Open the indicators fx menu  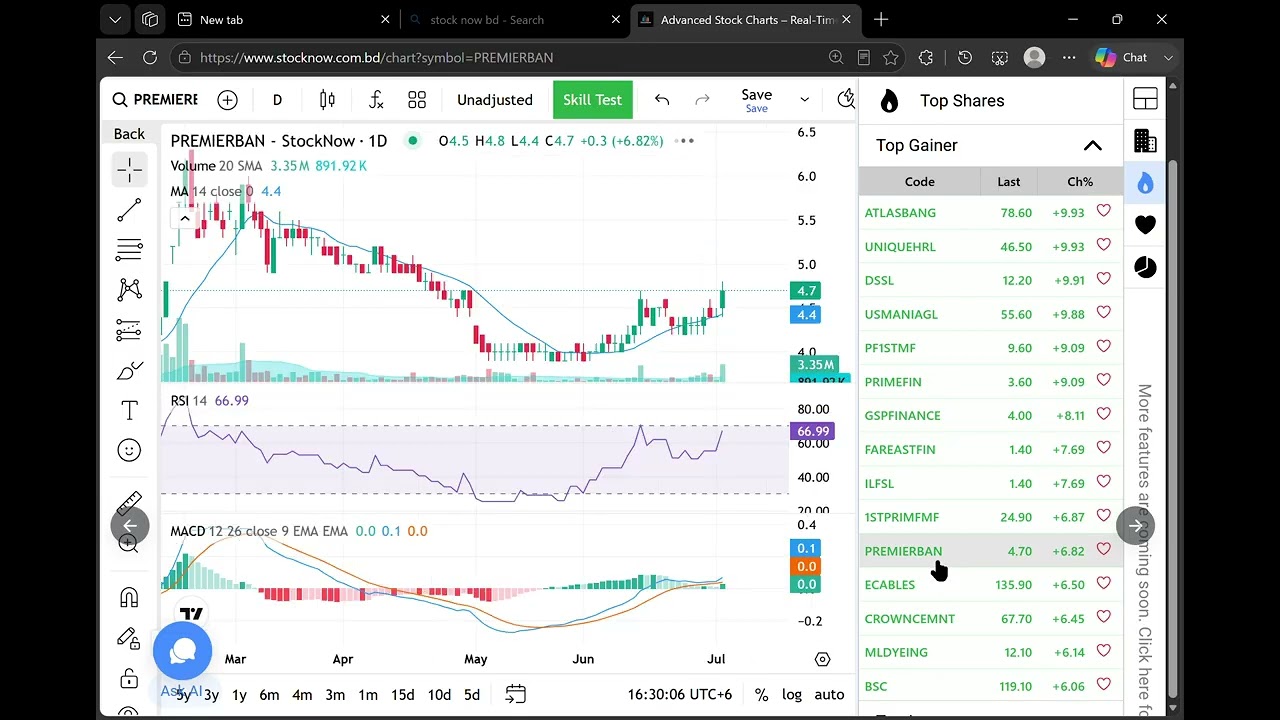pos(376,99)
